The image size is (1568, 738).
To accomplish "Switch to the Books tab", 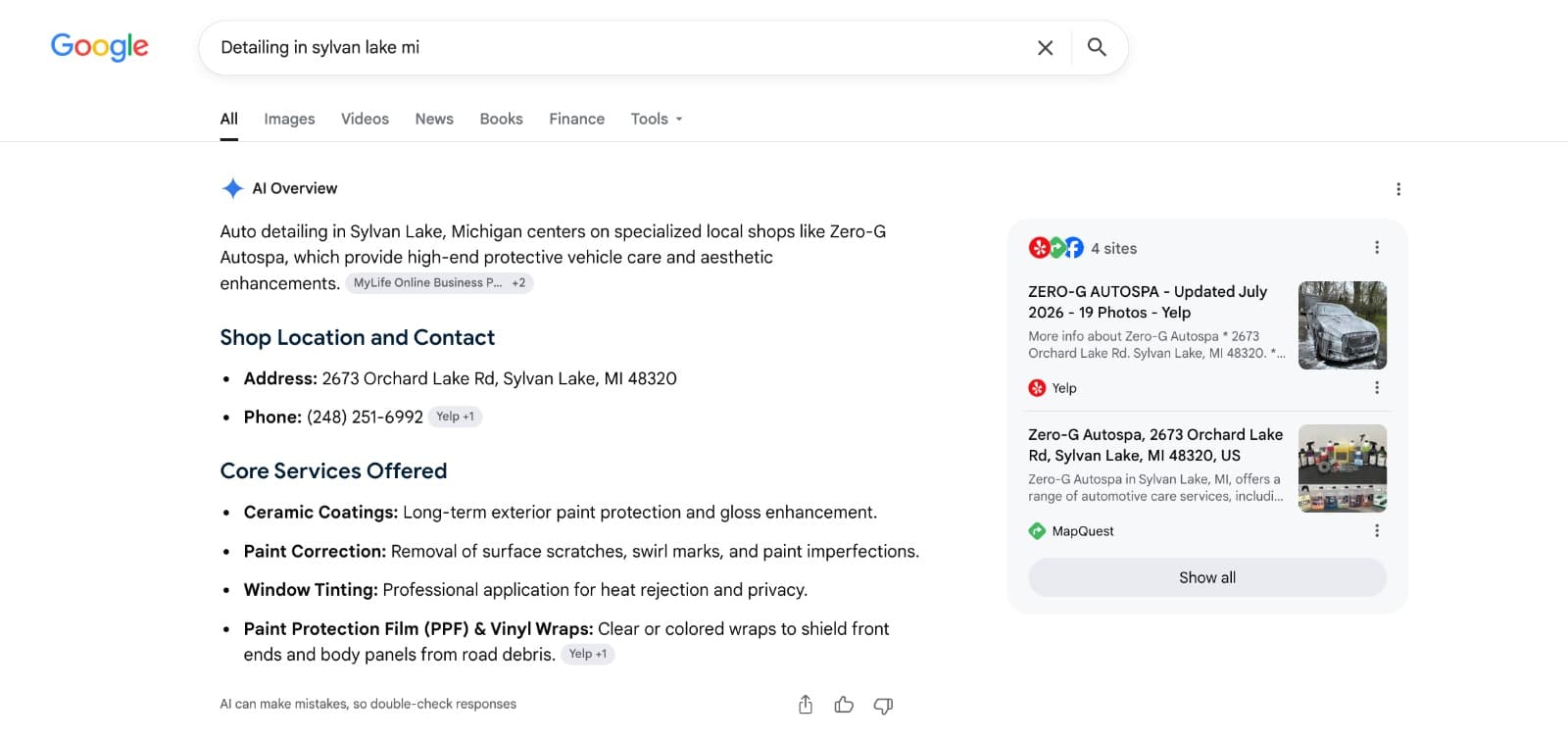I will (x=501, y=119).
